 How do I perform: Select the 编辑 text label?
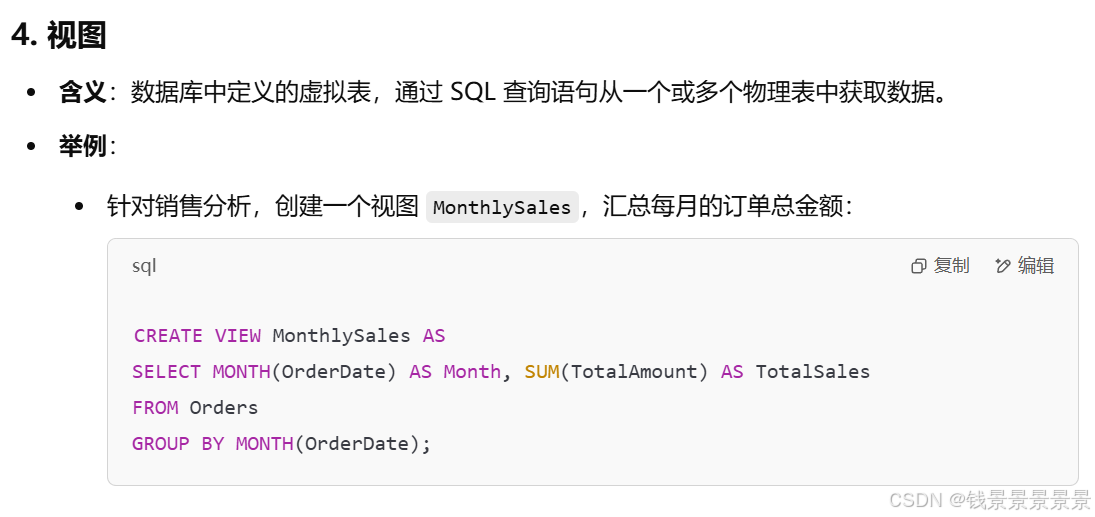coord(1036,265)
